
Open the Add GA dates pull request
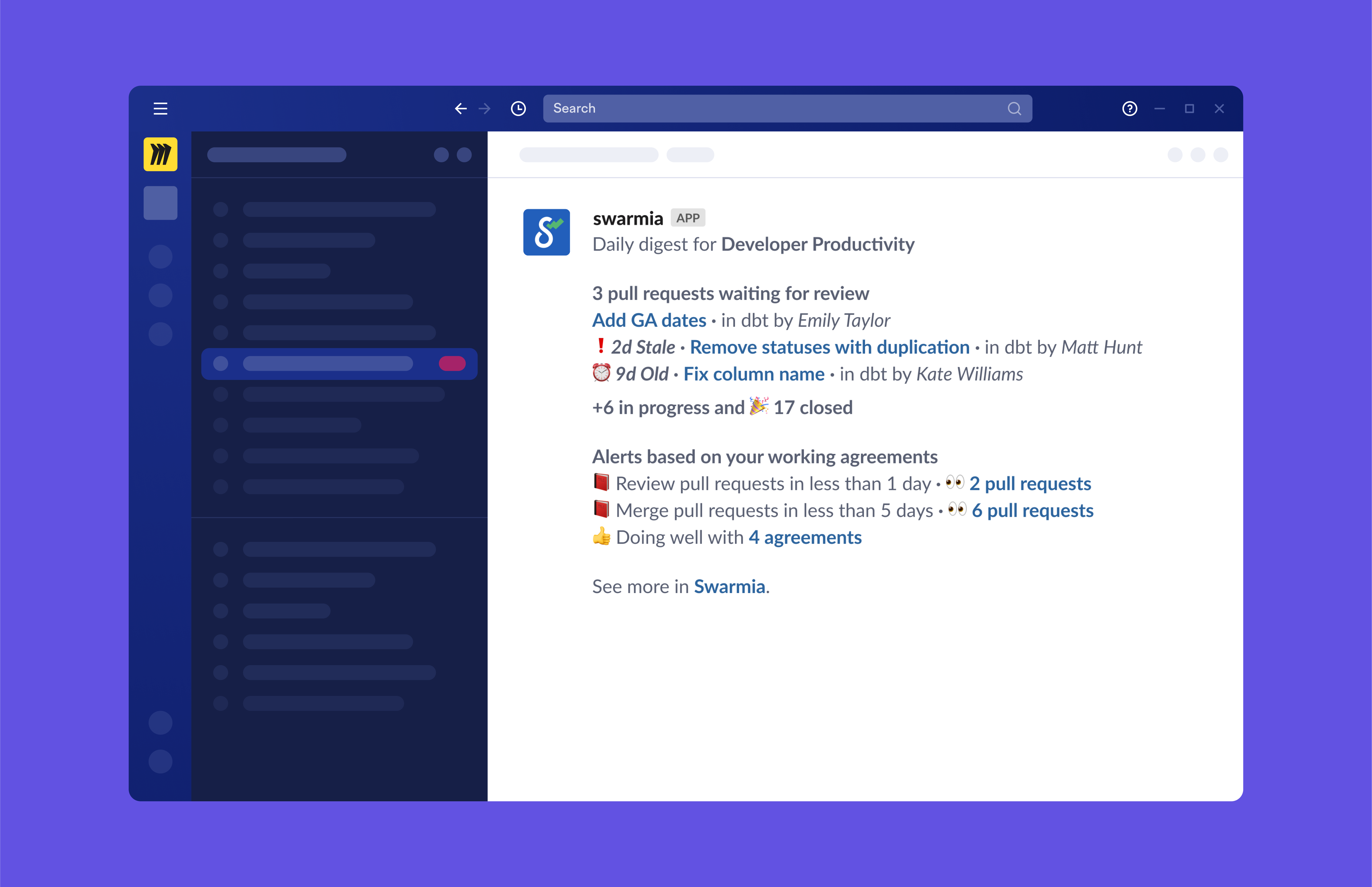point(649,320)
